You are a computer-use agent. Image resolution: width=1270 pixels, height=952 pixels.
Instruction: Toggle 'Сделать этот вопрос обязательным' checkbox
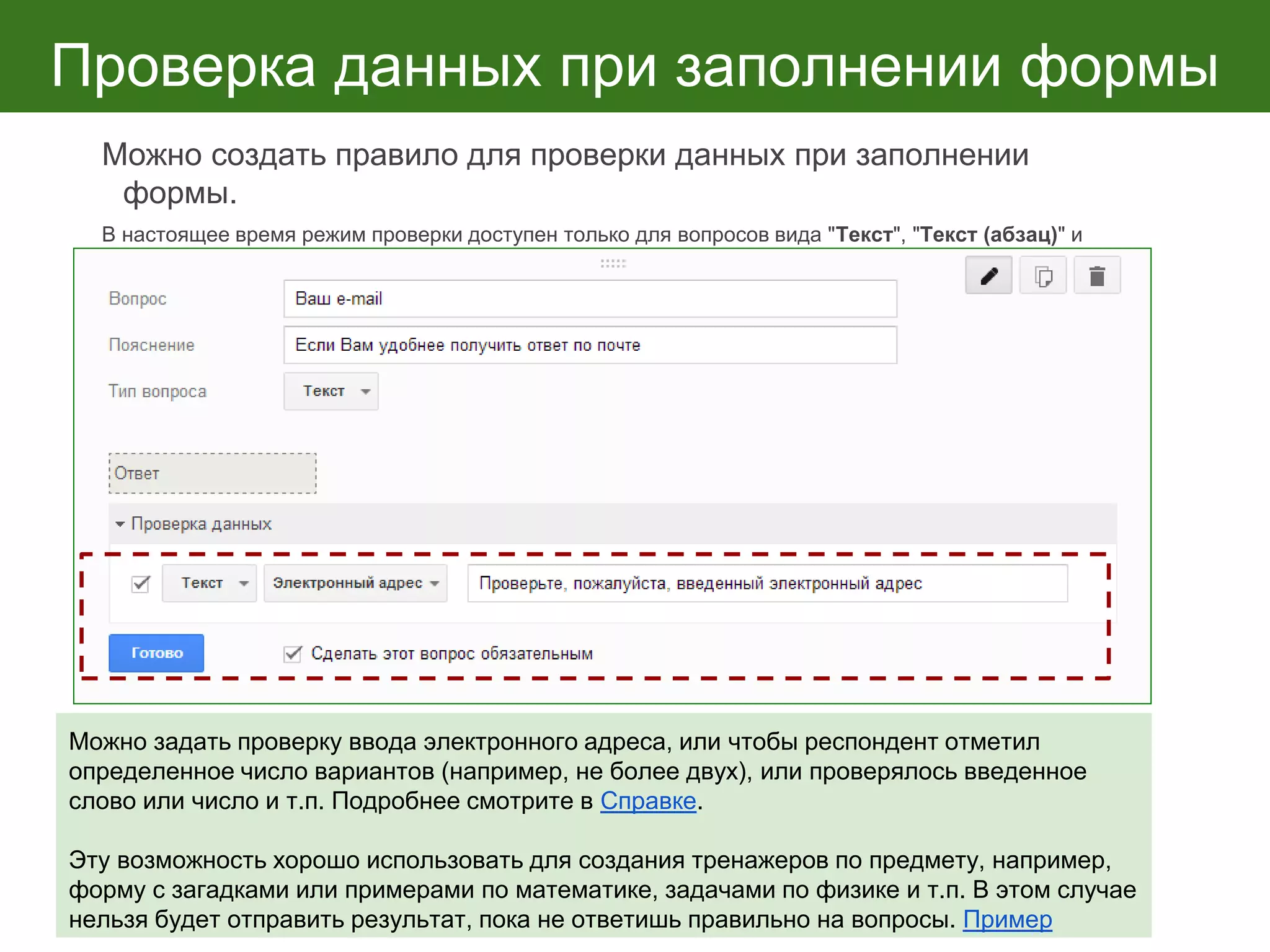tap(292, 653)
